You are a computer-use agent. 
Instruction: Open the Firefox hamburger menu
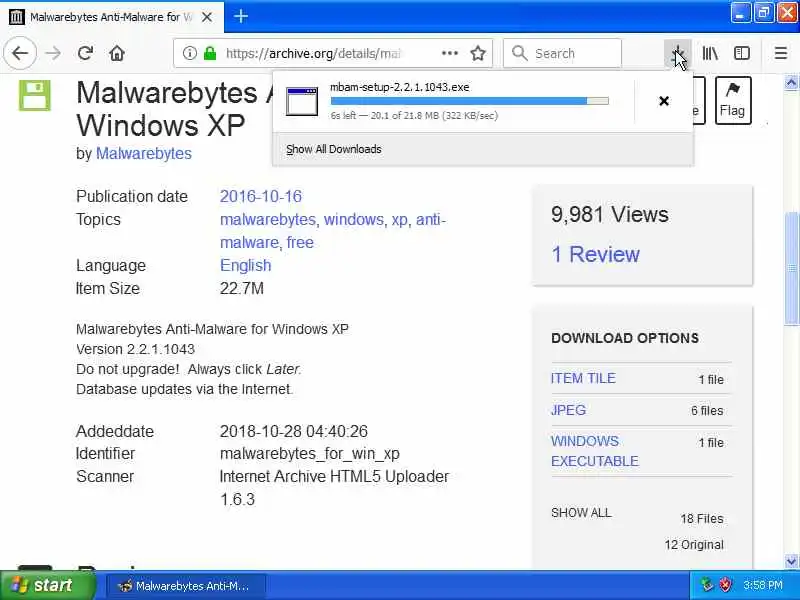(781, 53)
